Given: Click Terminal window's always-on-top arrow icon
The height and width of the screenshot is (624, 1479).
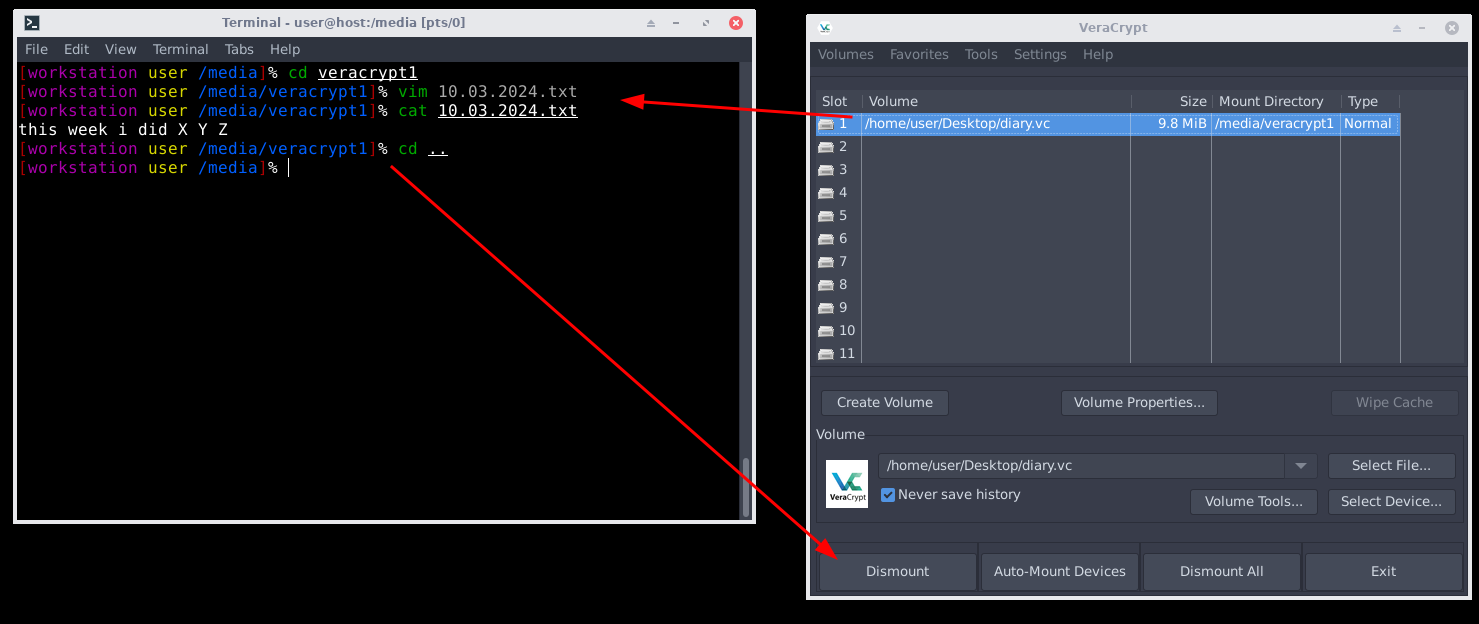Looking at the screenshot, I should coord(651,23).
